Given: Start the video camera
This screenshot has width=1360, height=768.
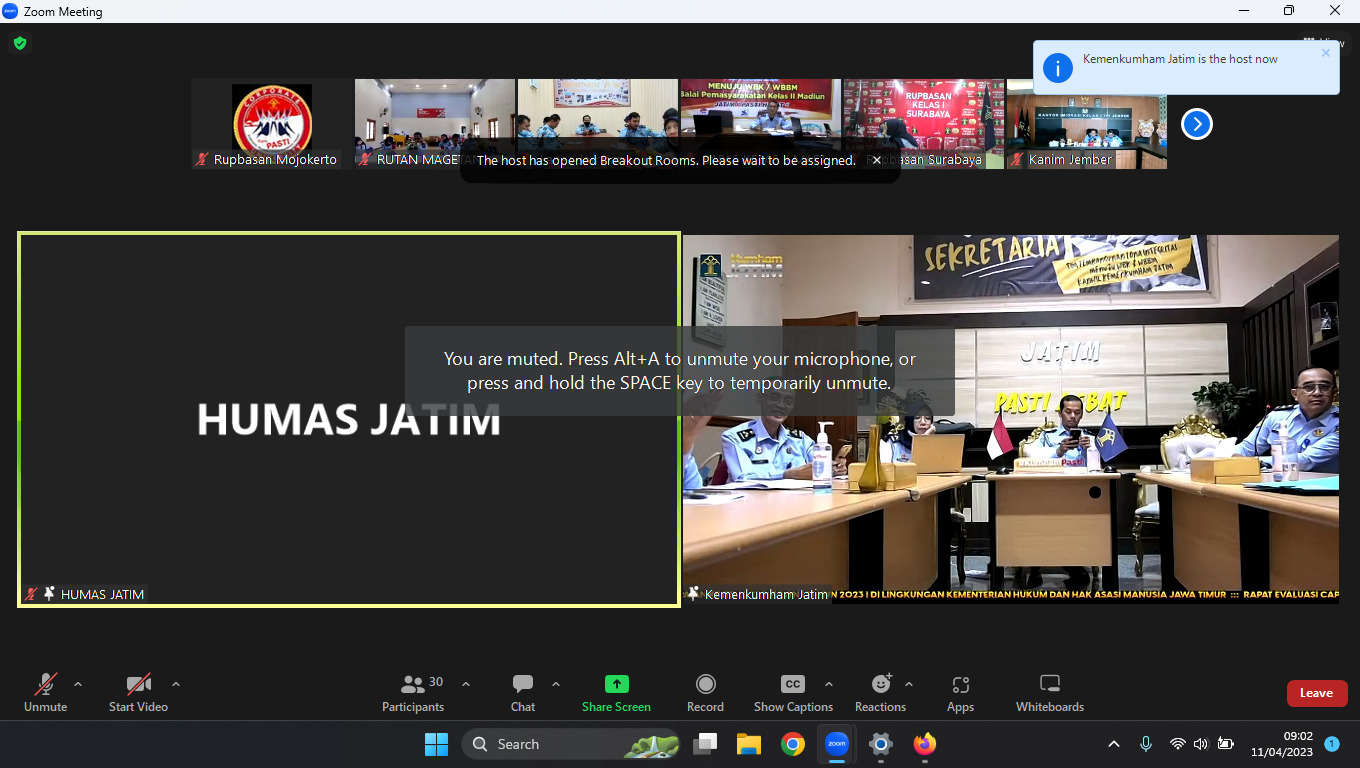Looking at the screenshot, I should (138, 693).
